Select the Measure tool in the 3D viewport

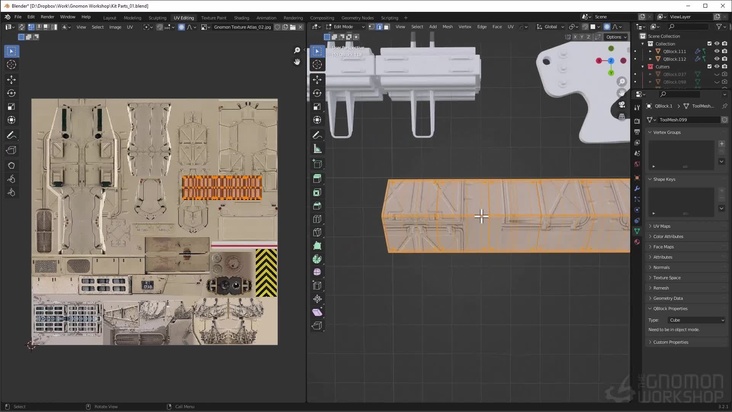[317, 149]
